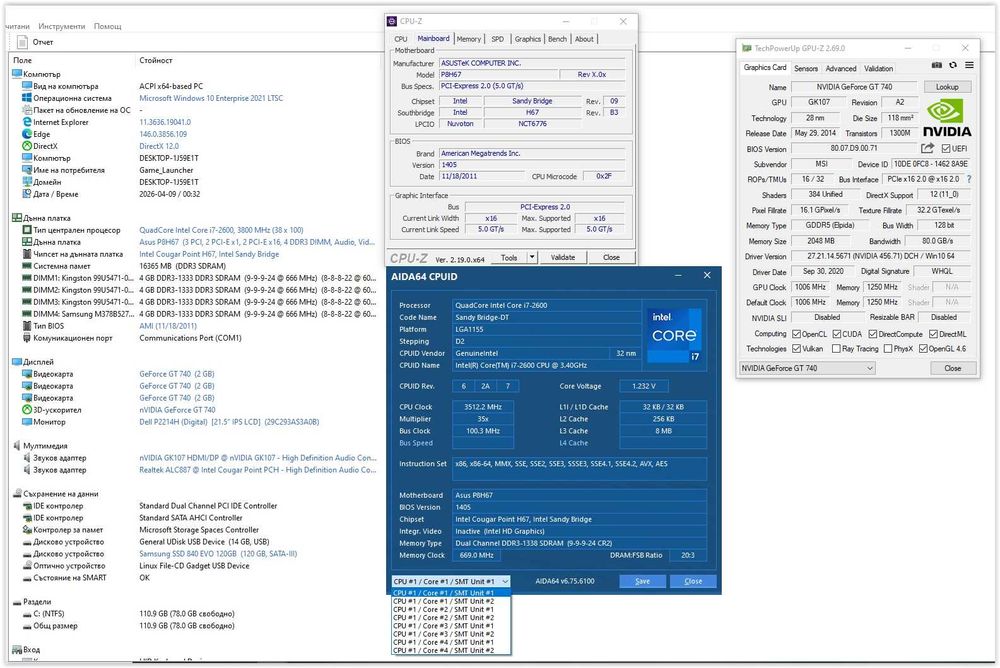Select CPU #1 / Core #2 / SMT Unit #1
This screenshot has height=668, width=1000.
[x=451, y=609]
